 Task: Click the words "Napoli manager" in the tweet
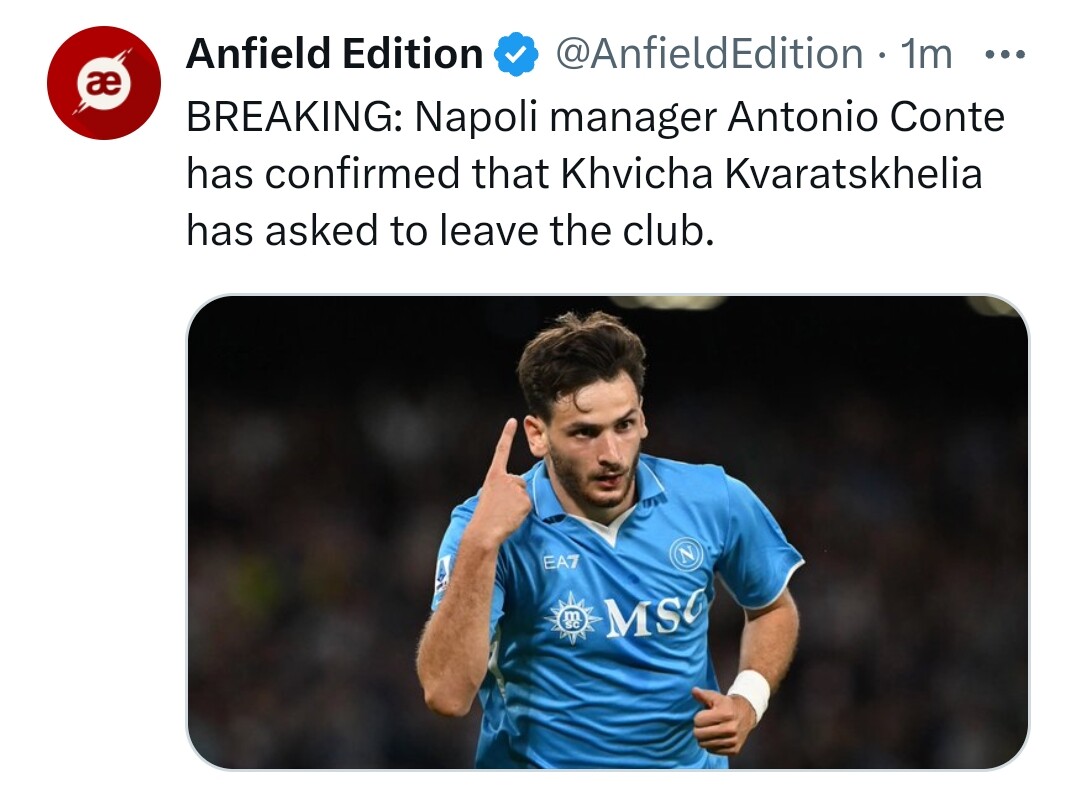click(565, 118)
